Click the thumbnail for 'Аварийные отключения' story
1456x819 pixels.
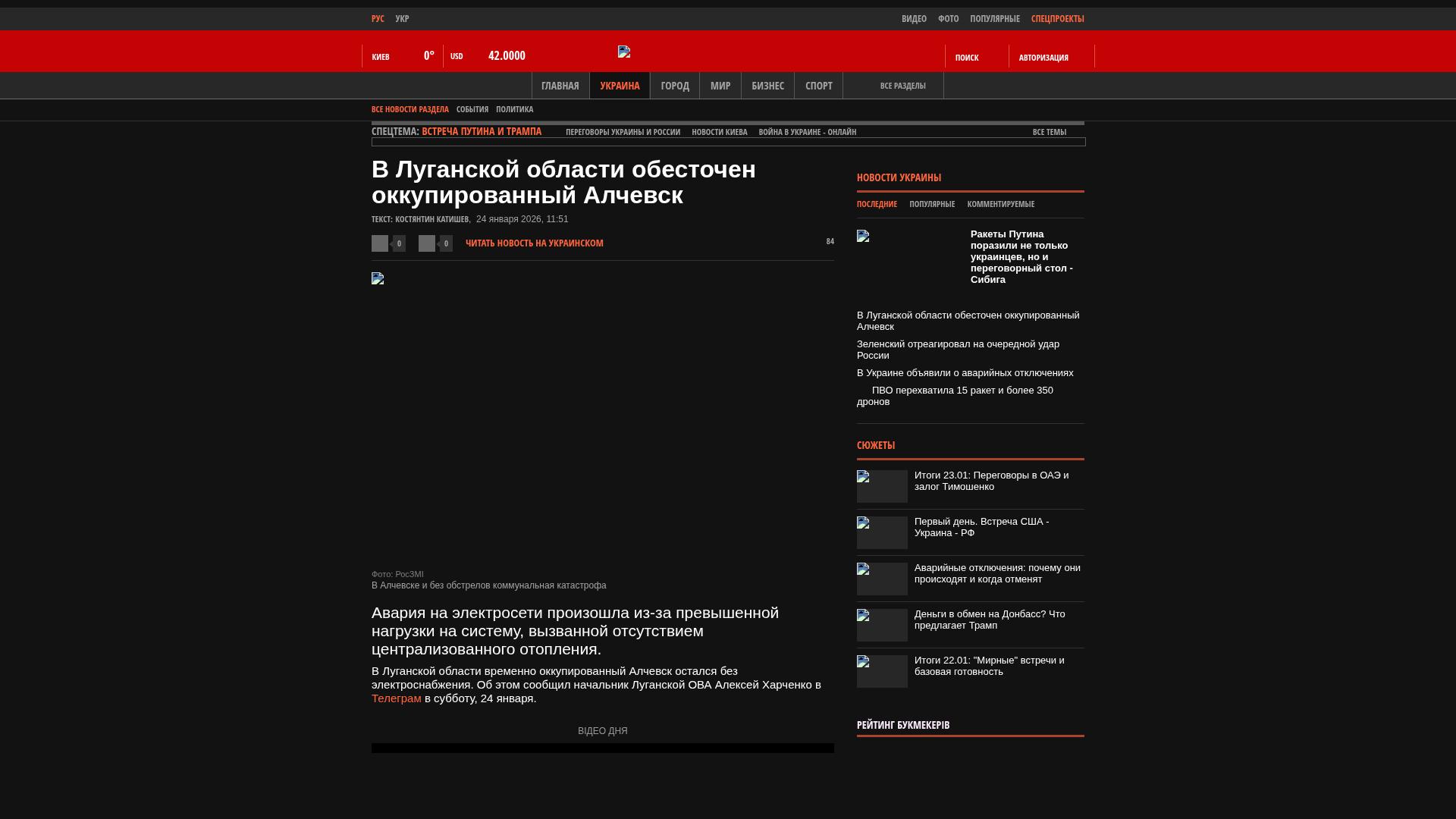(882, 579)
